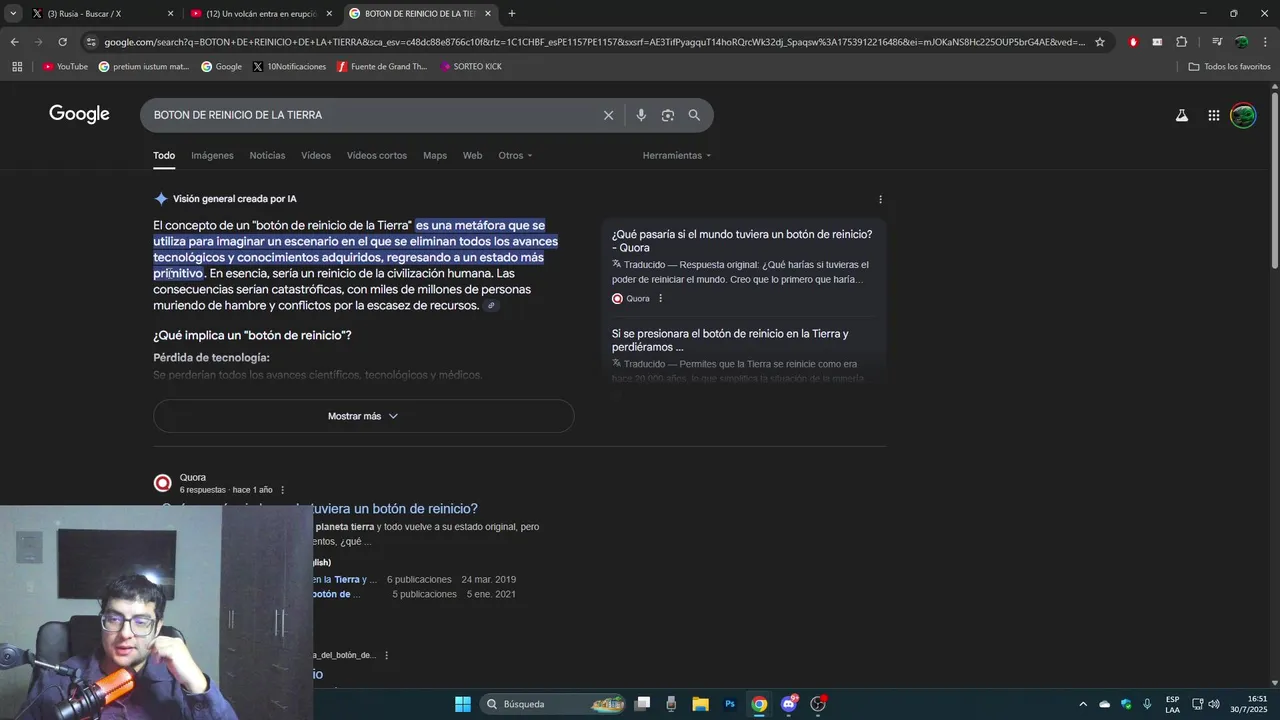Viewport: 1280px width, 720px height.
Task: Select the Videos cortos search tab
Action: (x=377, y=155)
